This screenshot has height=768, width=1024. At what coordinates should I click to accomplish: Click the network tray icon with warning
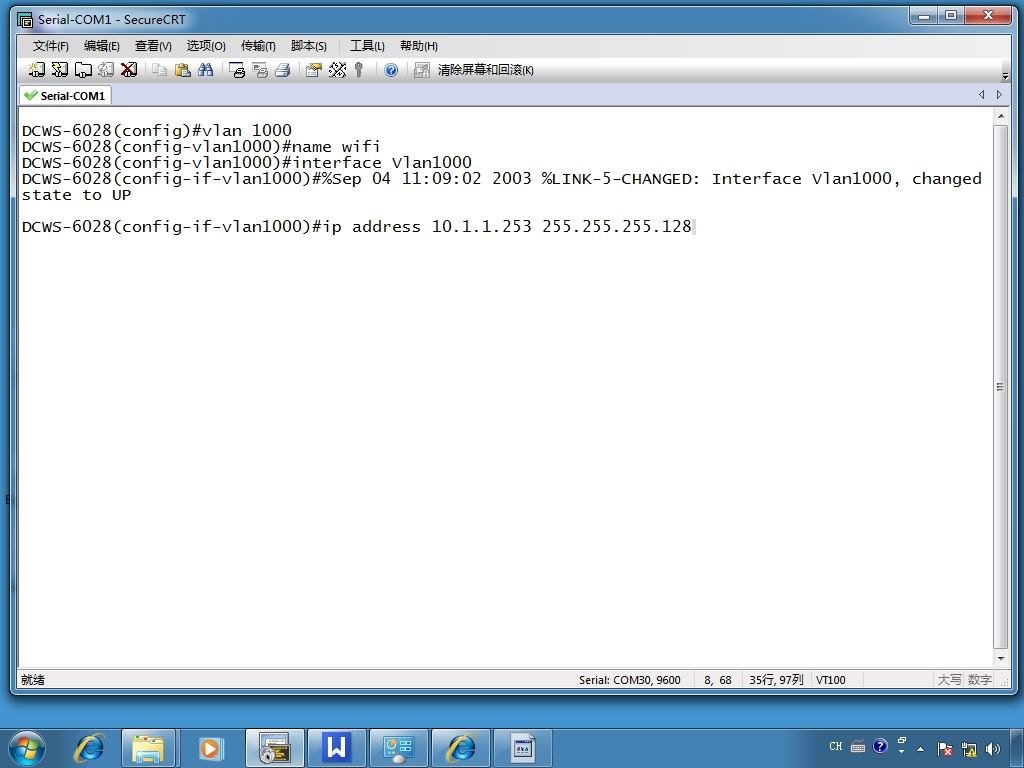point(969,748)
